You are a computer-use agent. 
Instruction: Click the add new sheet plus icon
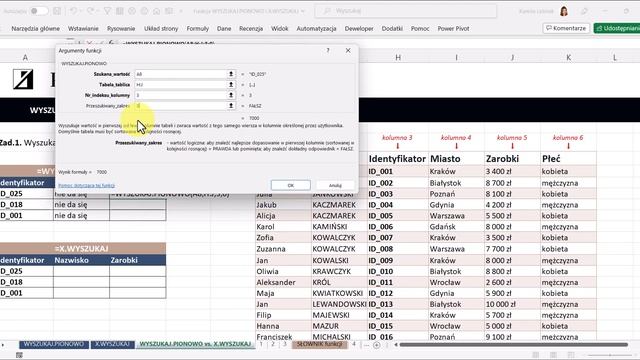pos(376,345)
